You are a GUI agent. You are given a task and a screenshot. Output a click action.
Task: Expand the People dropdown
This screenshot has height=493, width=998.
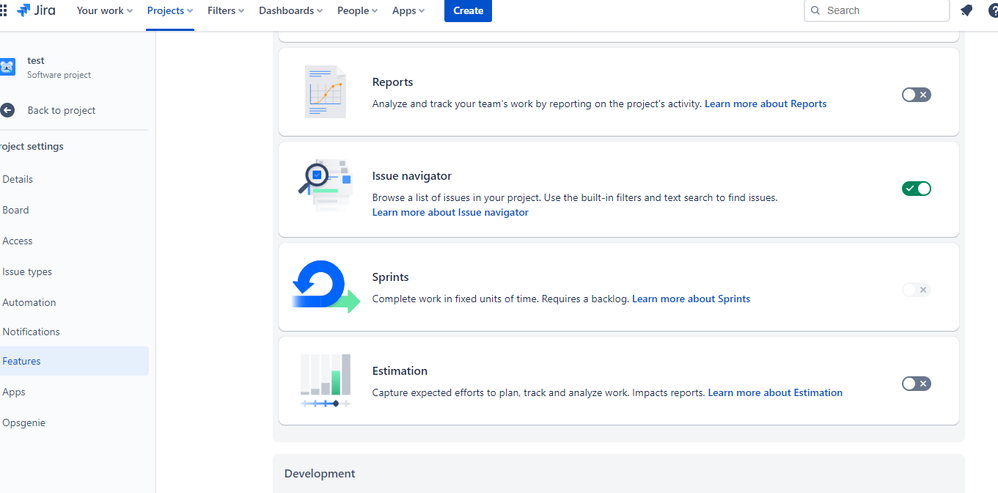point(357,11)
